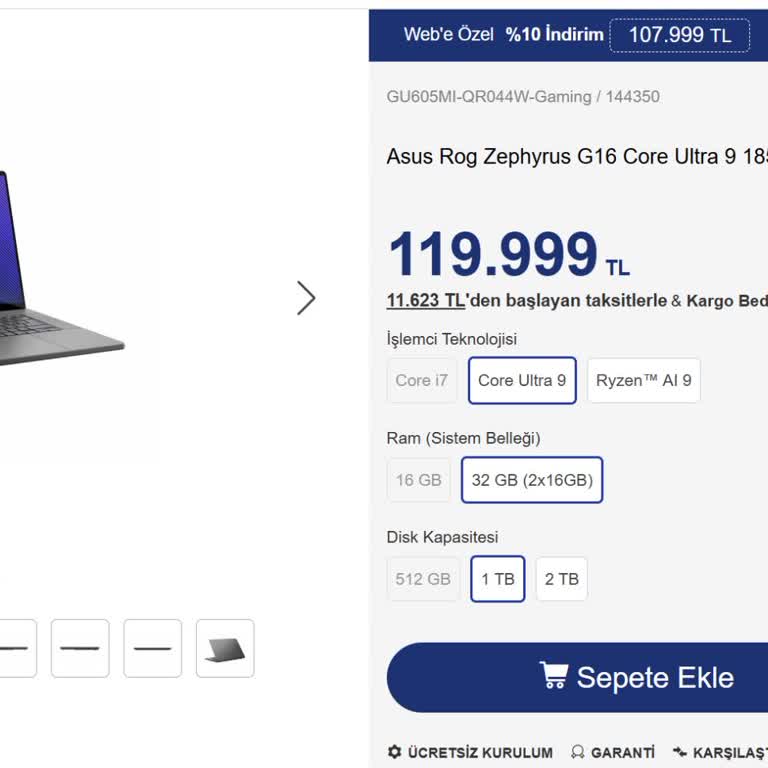The width and height of the screenshot is (768, 768).
Task: Choose the 32 GB (2x16GB) RAM option
Action: [532, 480]
